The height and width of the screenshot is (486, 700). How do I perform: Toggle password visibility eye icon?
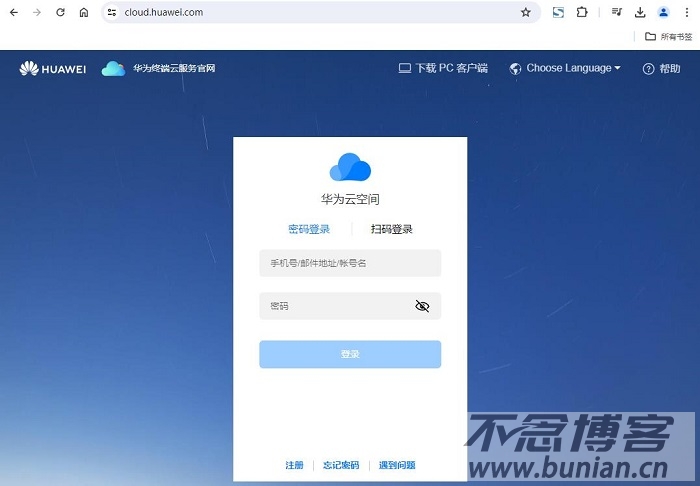[422, 306]
